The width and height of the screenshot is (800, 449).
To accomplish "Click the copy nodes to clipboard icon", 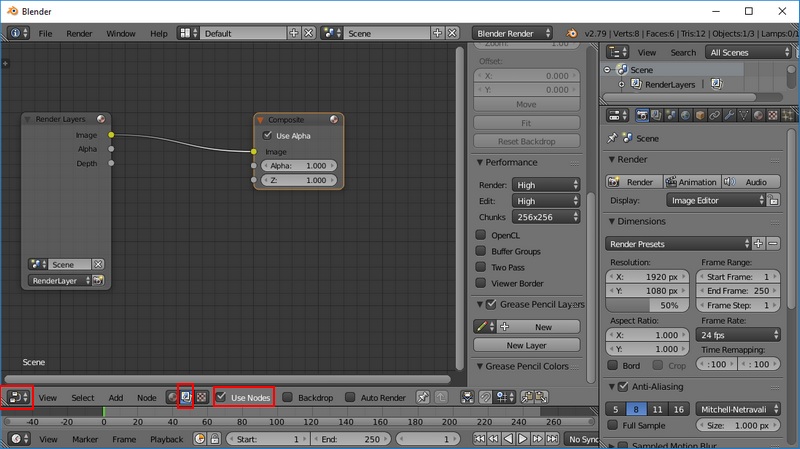I will (x=527, y=397).
